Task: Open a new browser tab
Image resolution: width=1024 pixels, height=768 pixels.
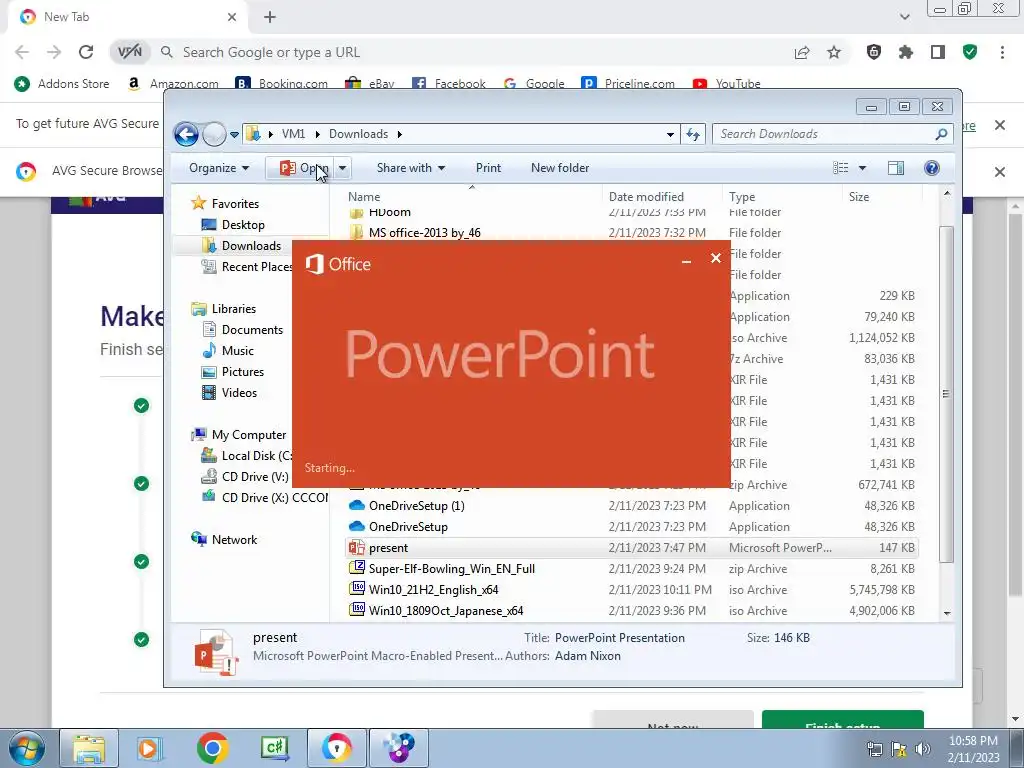Action: click(x=270, y=17)
